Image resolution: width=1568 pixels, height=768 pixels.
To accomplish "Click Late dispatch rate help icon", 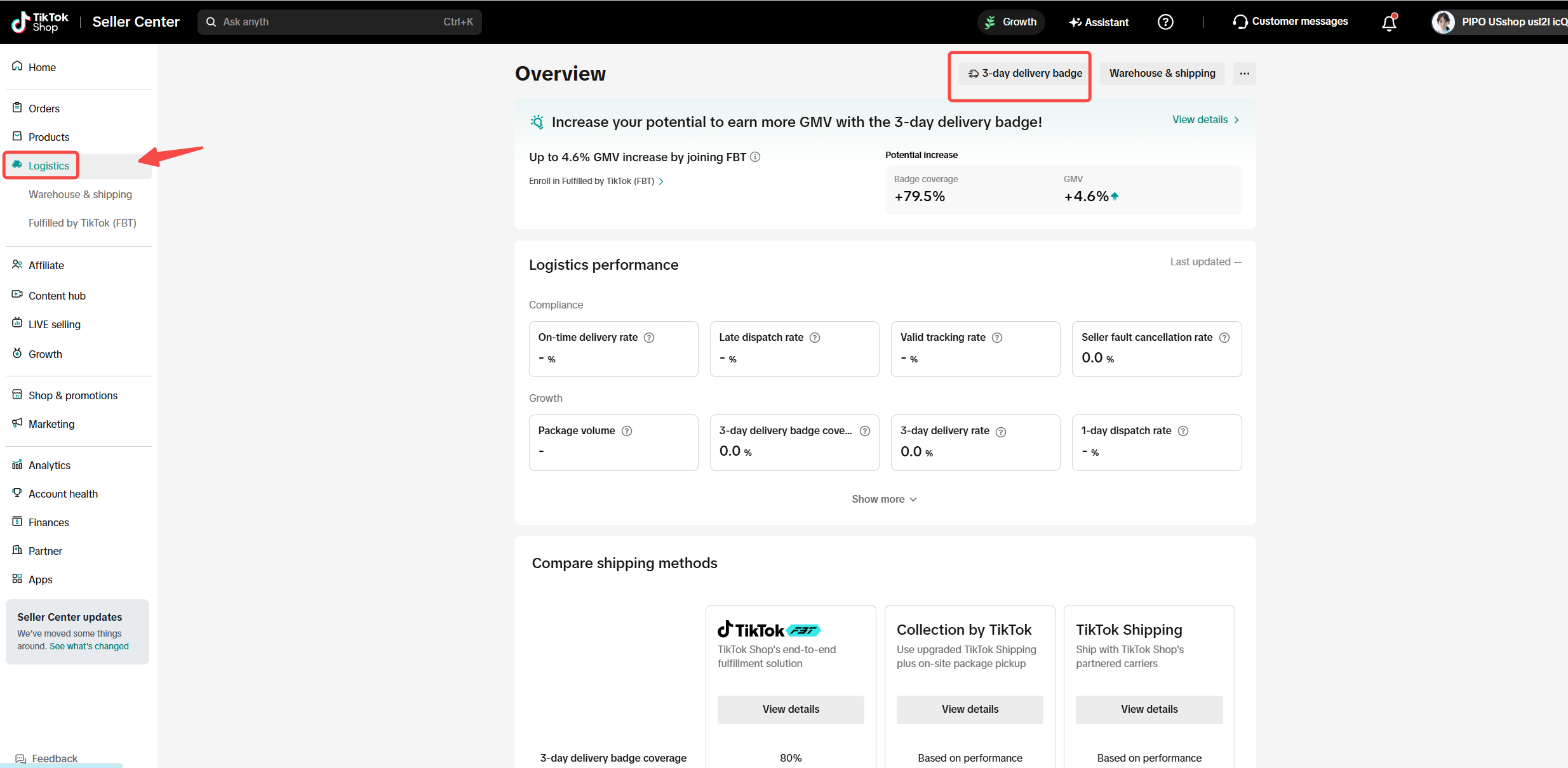I will tap(815, 338).
